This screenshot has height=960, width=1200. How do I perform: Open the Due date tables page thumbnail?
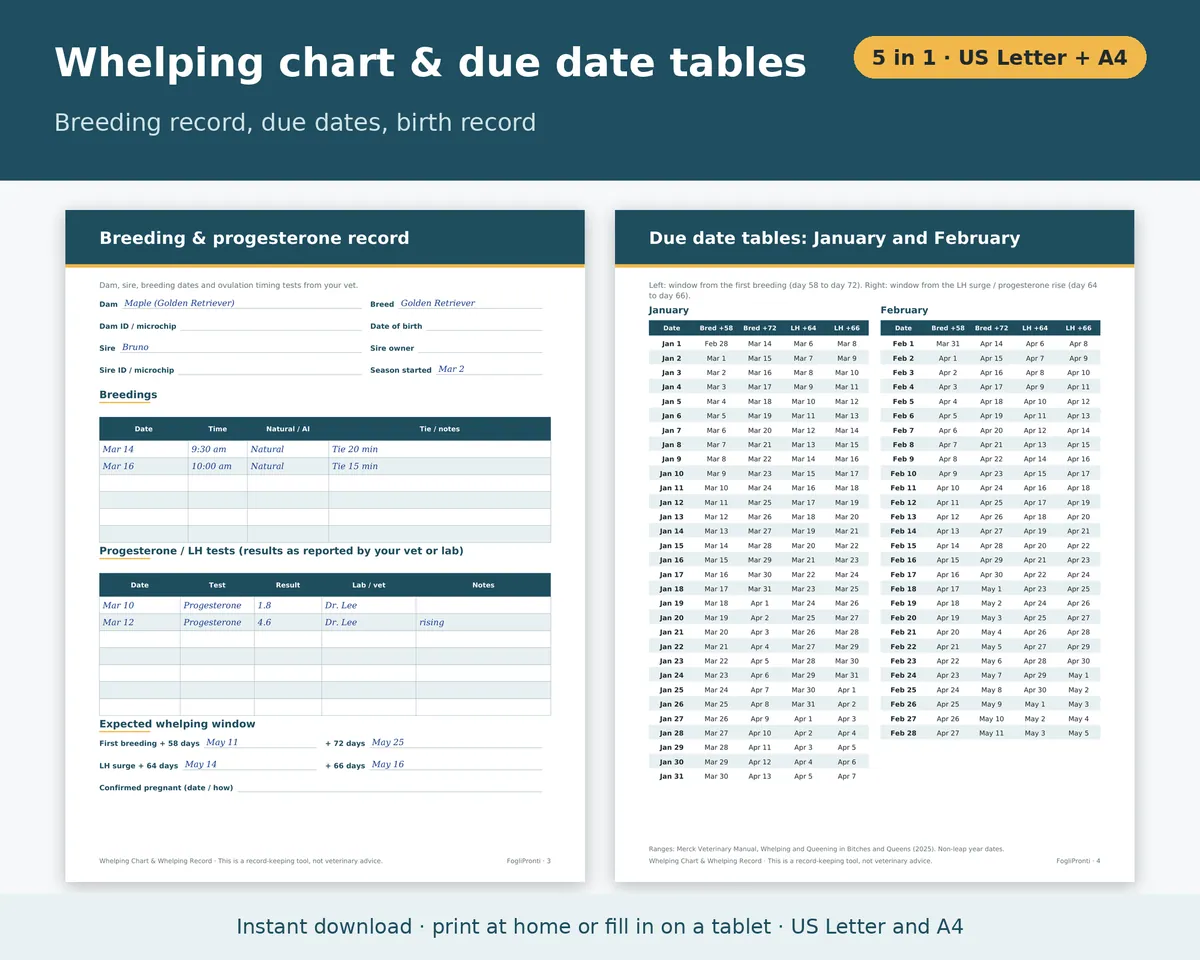[875, 546]
